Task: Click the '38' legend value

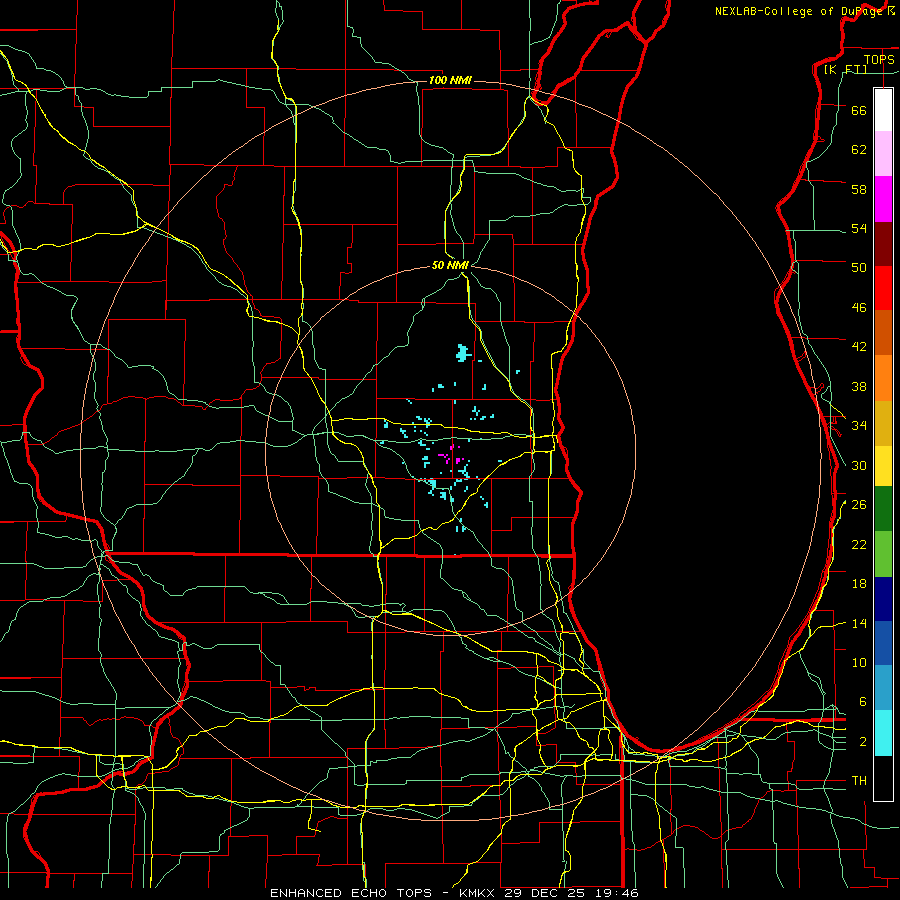Action: point(859,386)
